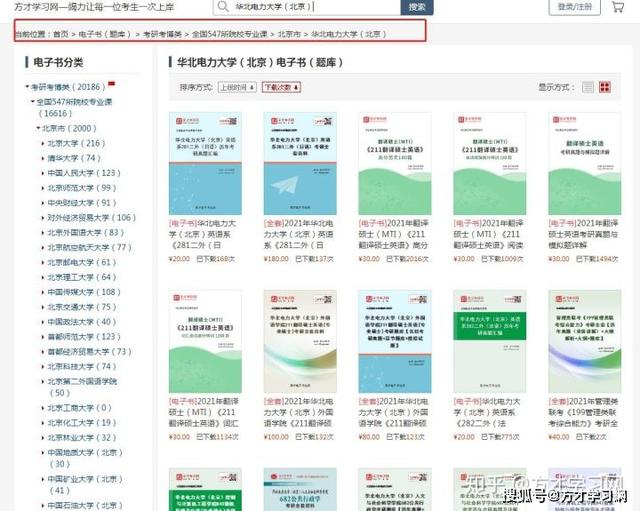Click the red flag beside 考研考博类
The height and width of the screenshot is (511, 640).
point(111,84)
